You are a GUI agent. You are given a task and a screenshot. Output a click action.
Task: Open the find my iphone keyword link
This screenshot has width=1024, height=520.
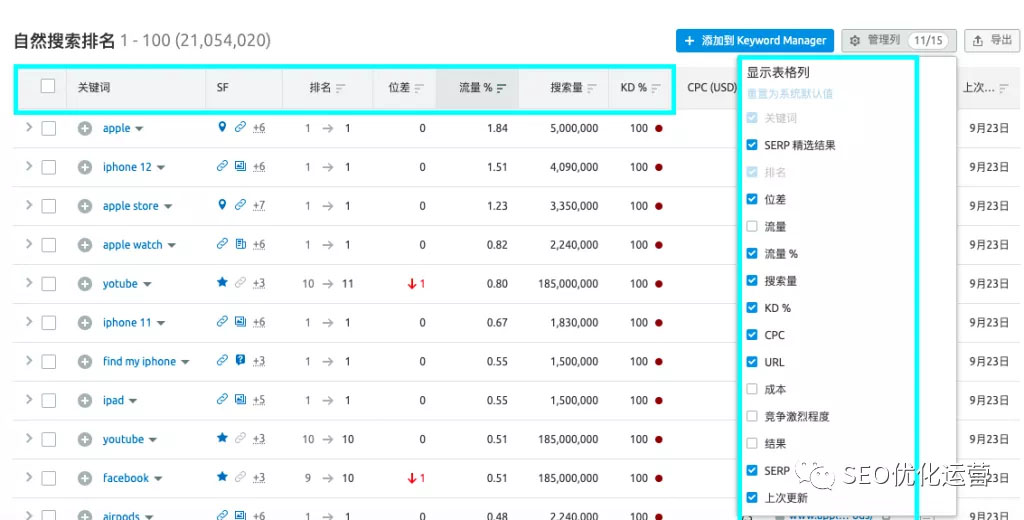click(139, 362)
